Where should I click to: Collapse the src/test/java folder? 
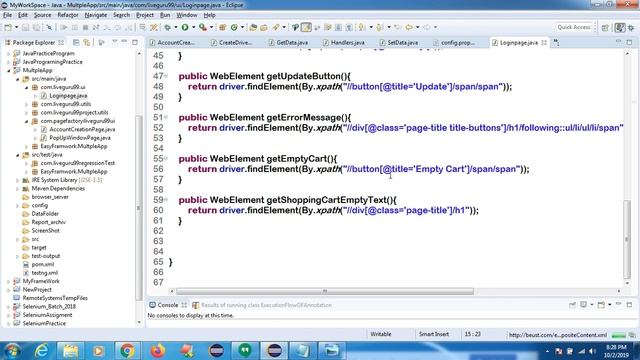[x=18, y=155]
